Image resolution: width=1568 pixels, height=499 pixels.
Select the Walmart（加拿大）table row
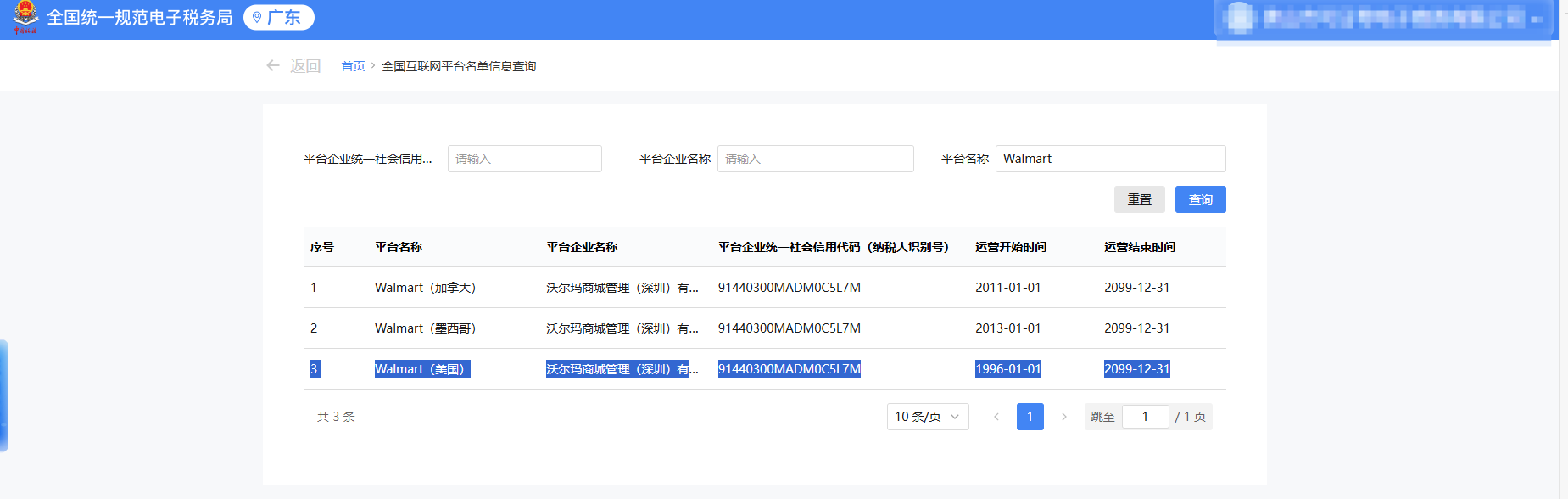tap(763, 288)
